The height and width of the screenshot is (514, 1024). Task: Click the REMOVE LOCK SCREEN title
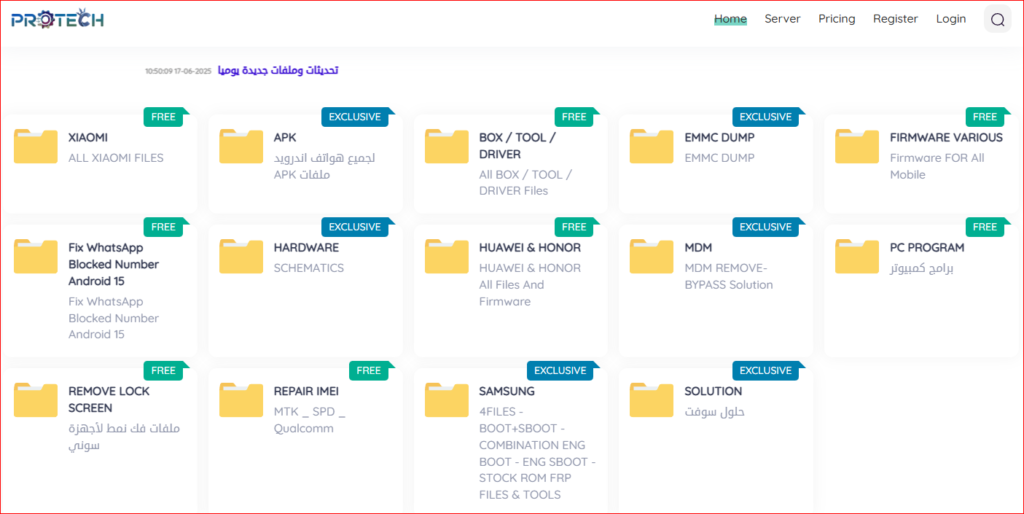pos(109,400)
